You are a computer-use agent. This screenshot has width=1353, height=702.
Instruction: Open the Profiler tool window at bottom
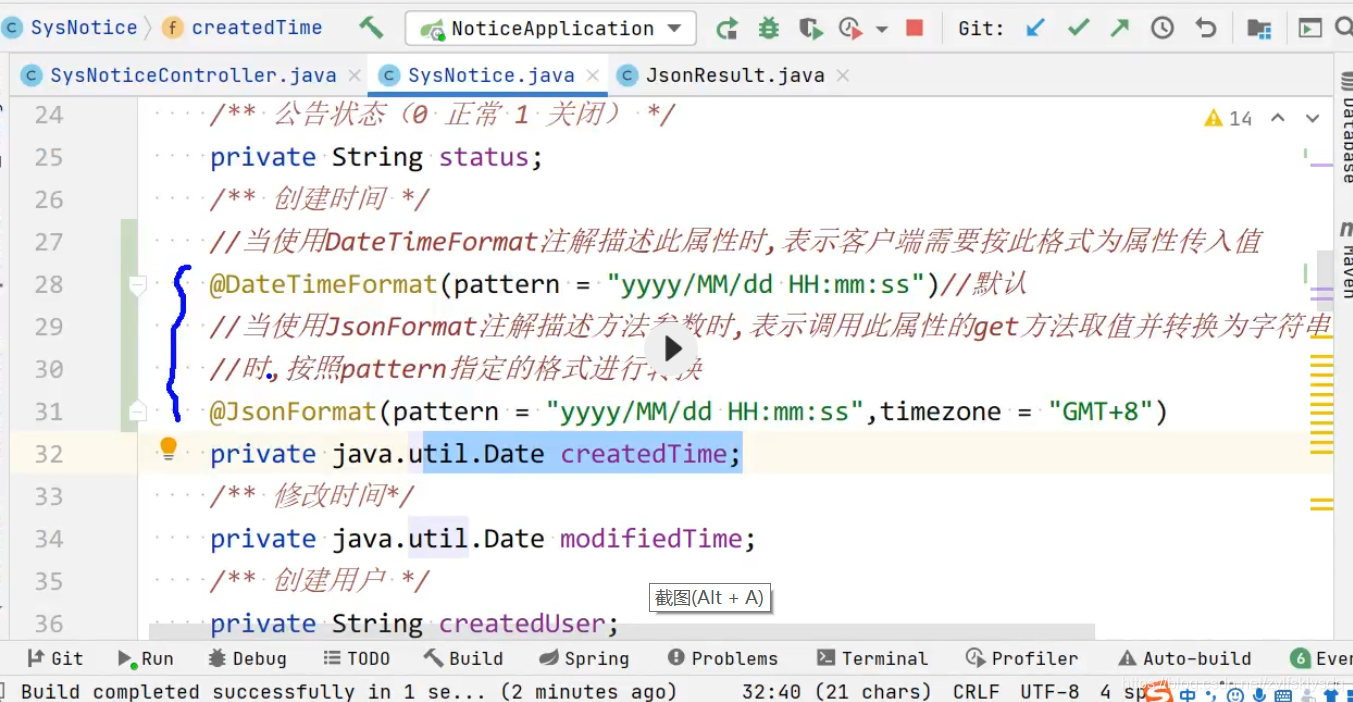(x=1022, y=658)
